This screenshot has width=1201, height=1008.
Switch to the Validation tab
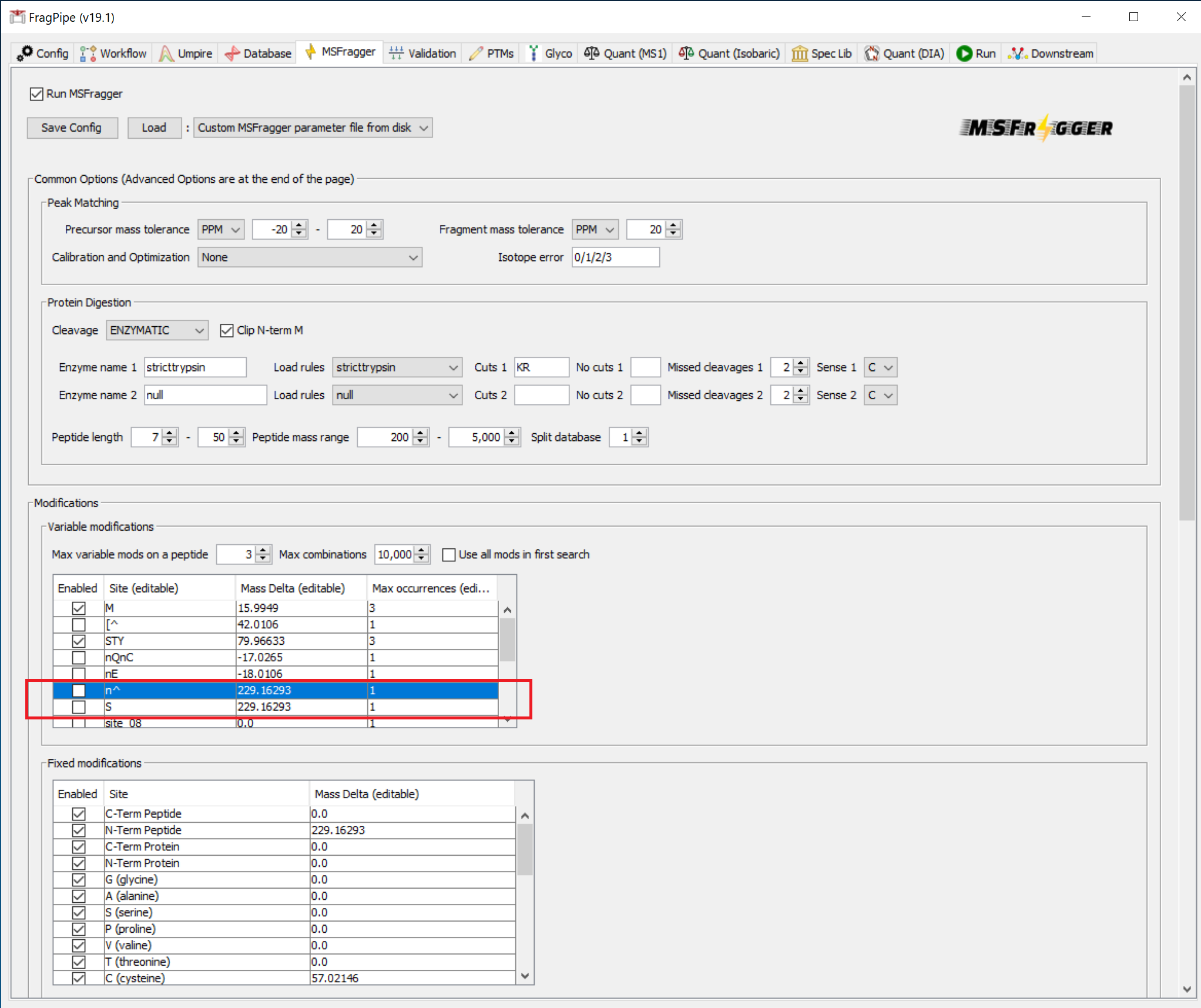click(422, 53)
